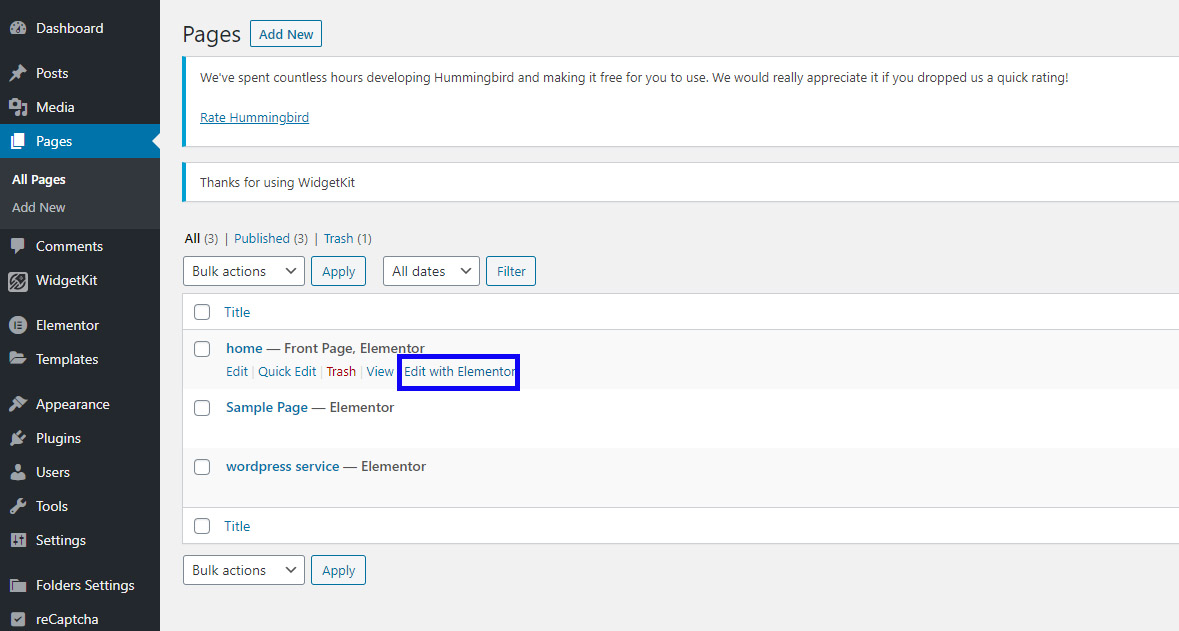Show All pages filter link
The width and height of the screenshot is (1179, 631).
point(192,238)
